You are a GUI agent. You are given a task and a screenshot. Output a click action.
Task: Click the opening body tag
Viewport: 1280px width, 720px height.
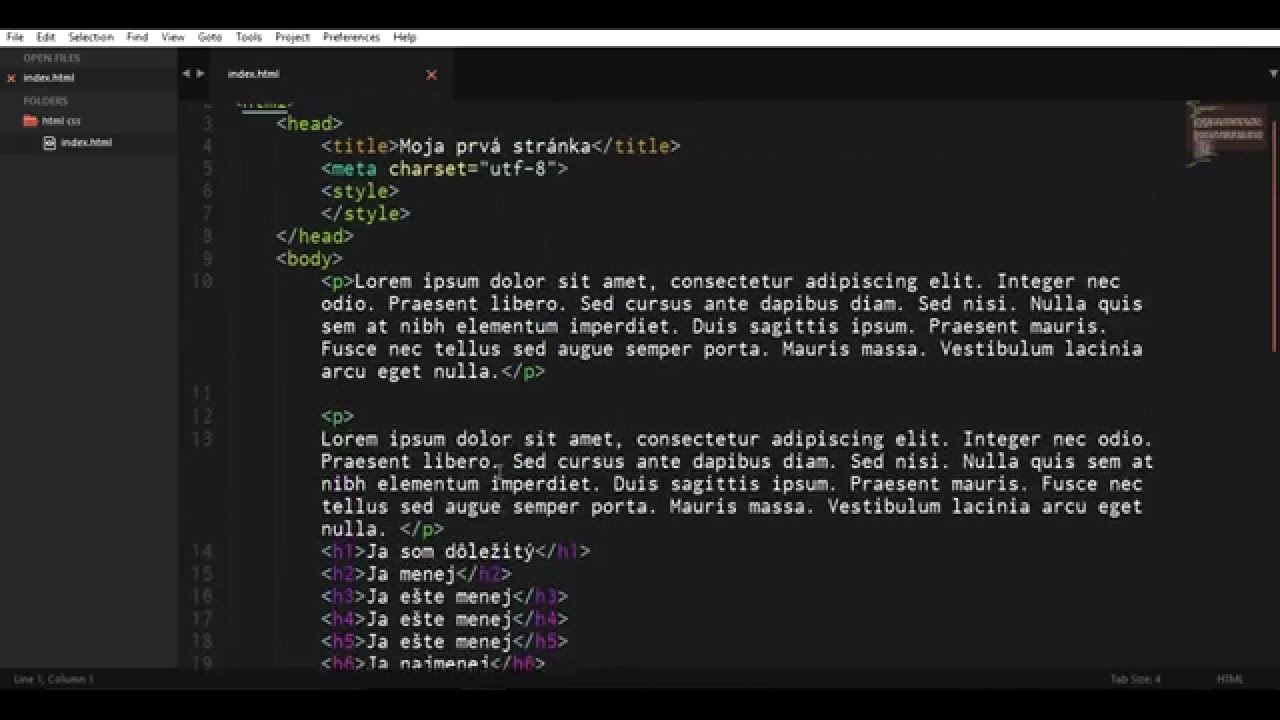pyautogui.click(x=309, y=259)
